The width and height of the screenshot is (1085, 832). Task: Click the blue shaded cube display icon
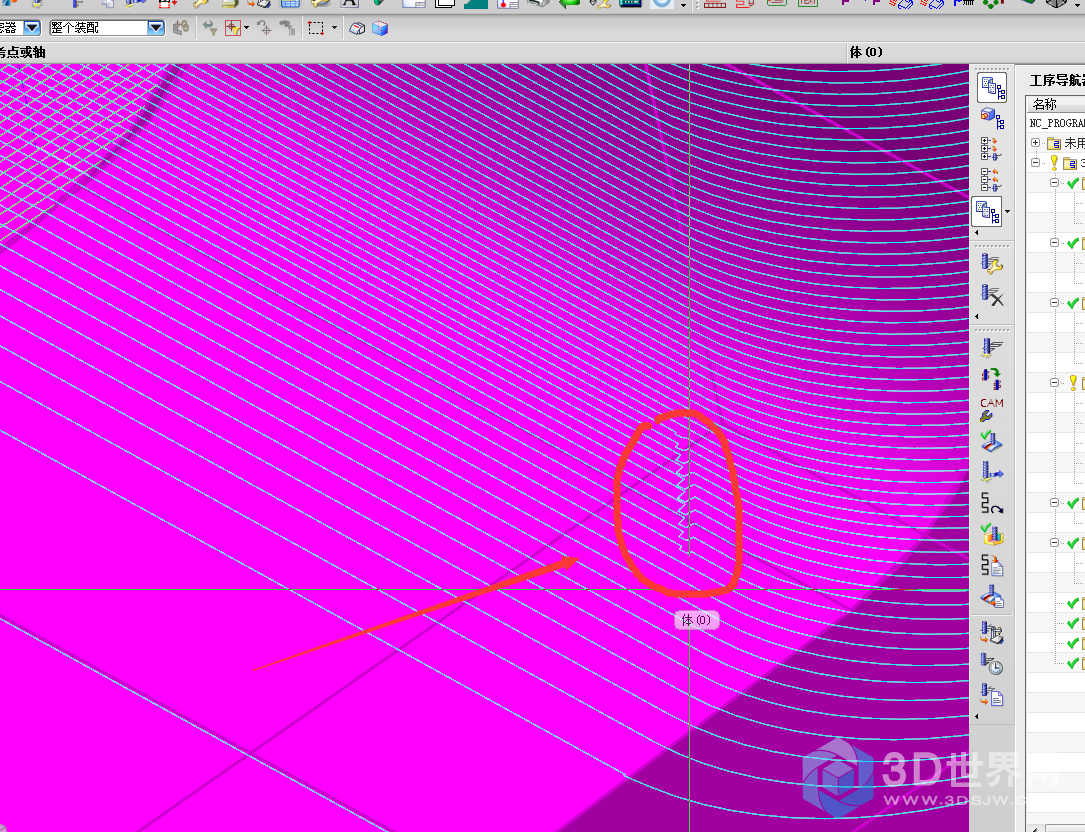click(380, 29)
